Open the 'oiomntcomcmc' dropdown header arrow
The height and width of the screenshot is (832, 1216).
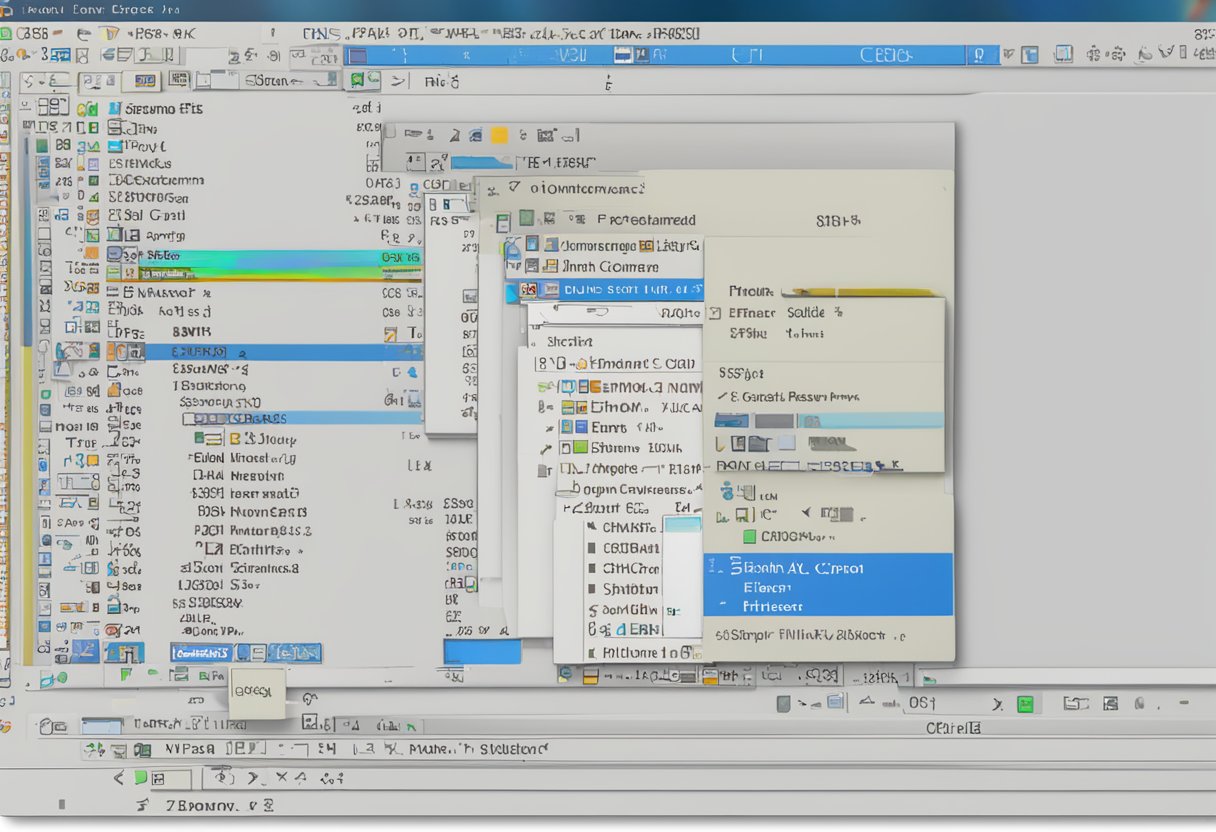514,187
